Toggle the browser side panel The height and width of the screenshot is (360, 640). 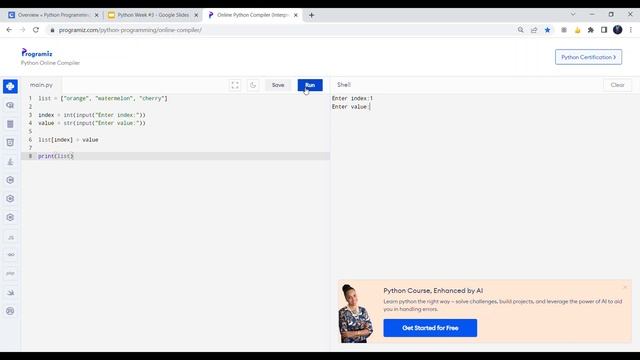tap(604, 30)
